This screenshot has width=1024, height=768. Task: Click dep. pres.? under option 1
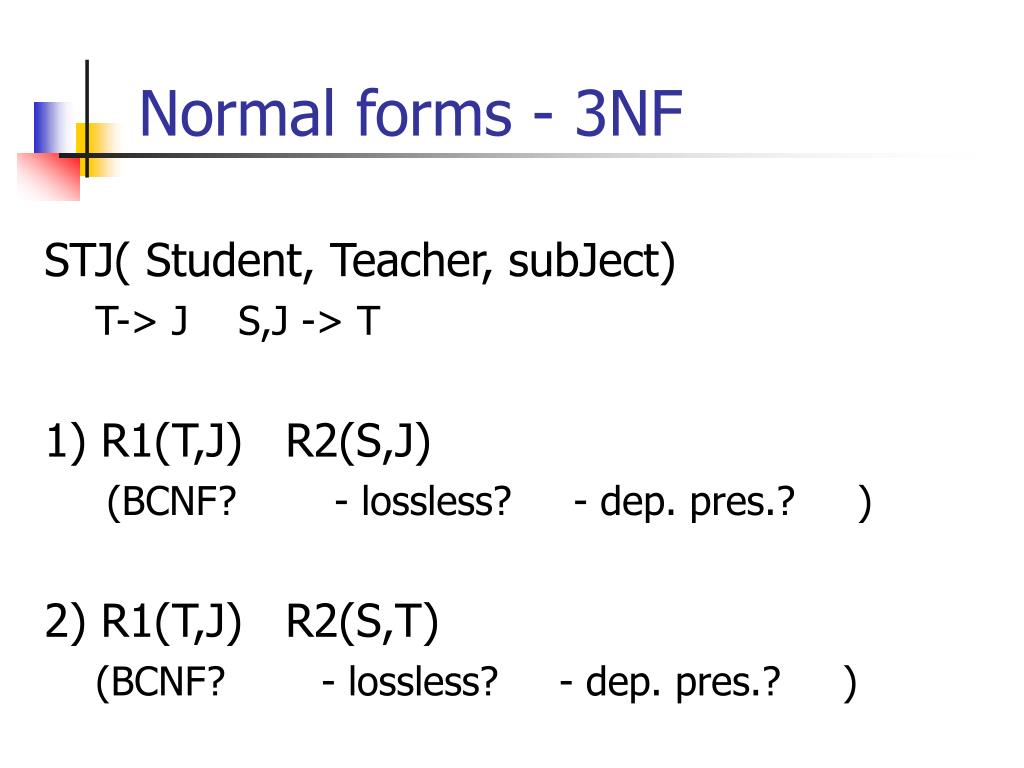coord(697,503)
